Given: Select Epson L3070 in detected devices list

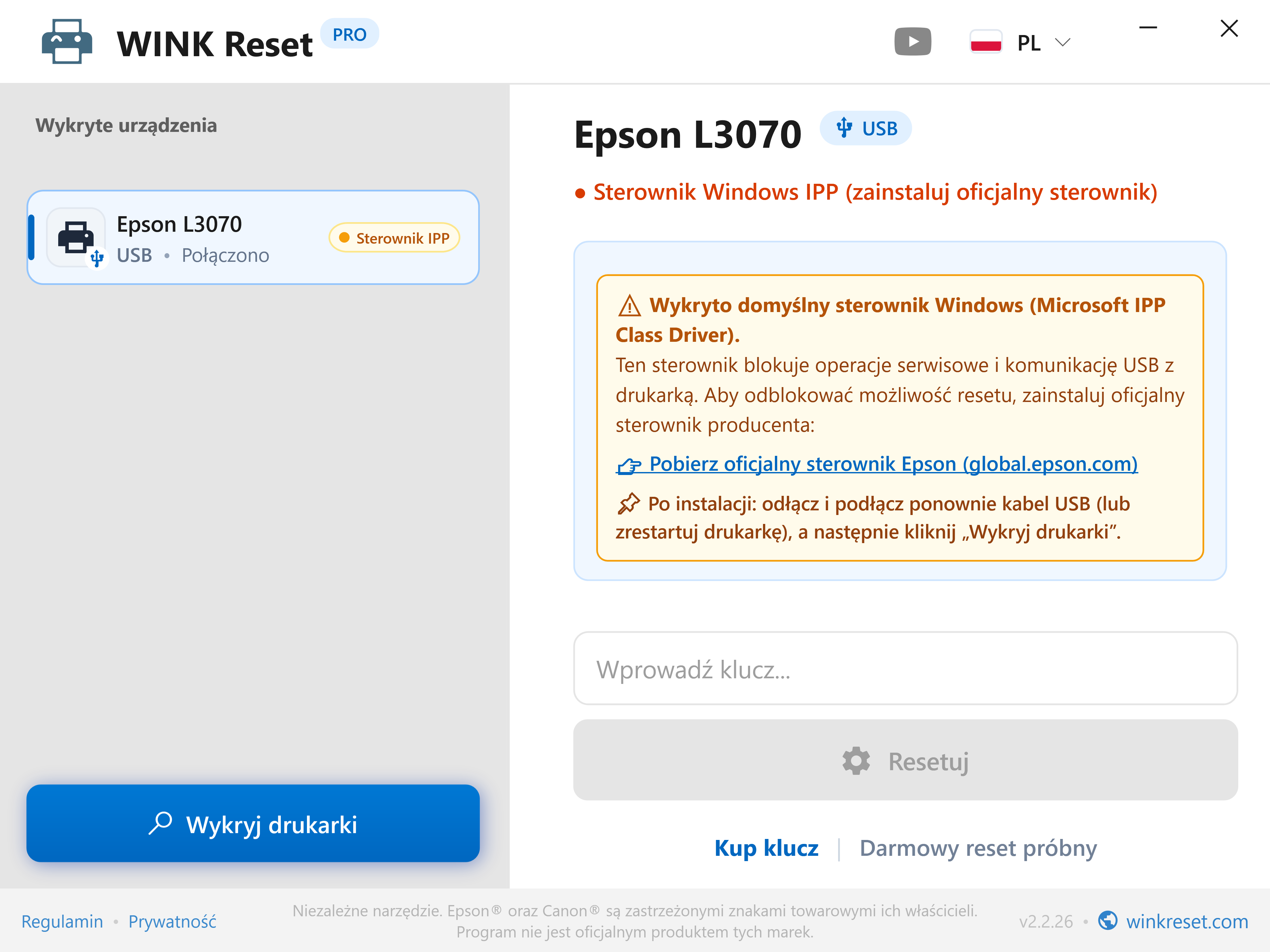Looking at the screenshot, I should [253, 238].
